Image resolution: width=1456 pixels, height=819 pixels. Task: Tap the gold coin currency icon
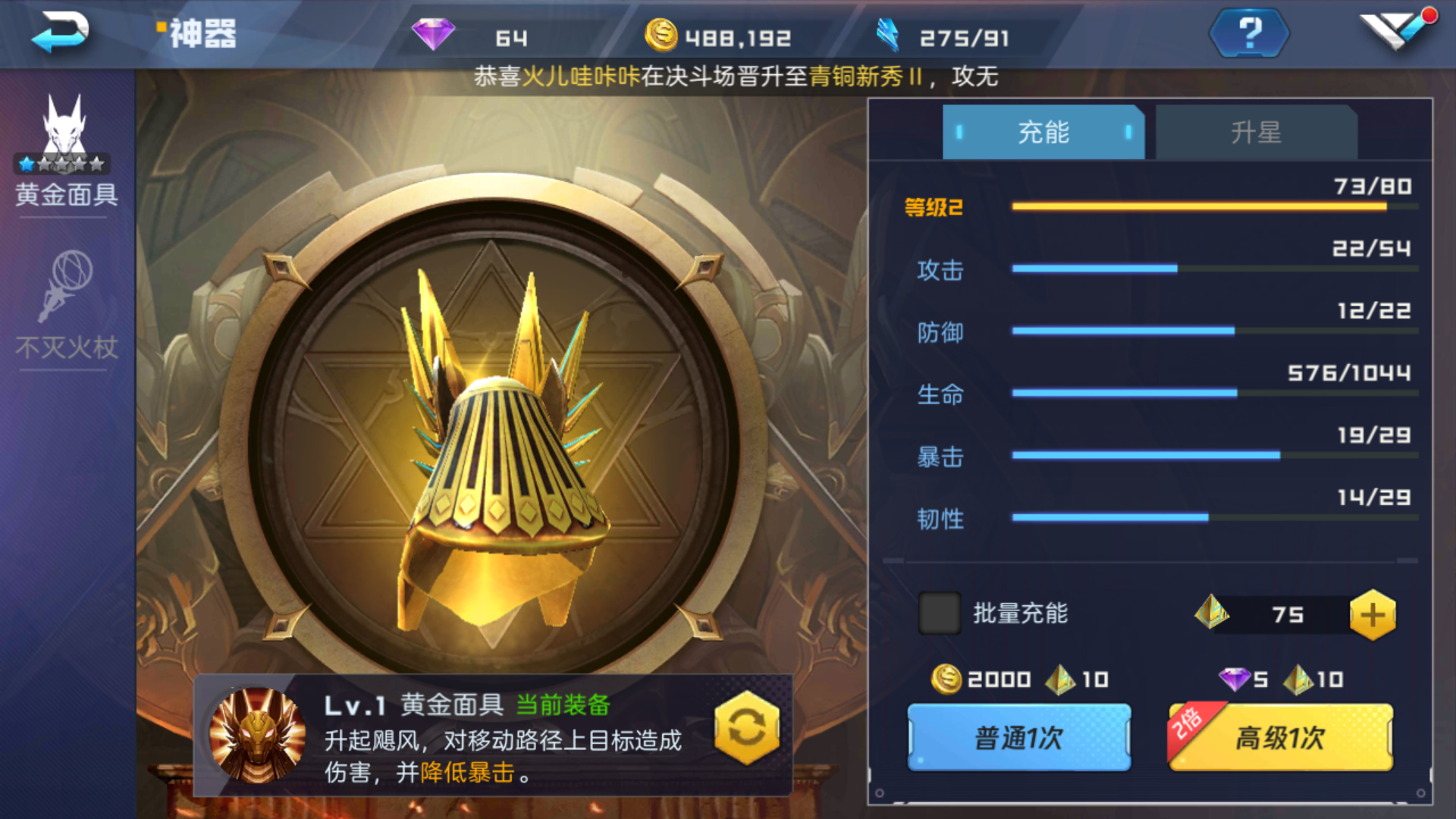[x=661, y=35]
